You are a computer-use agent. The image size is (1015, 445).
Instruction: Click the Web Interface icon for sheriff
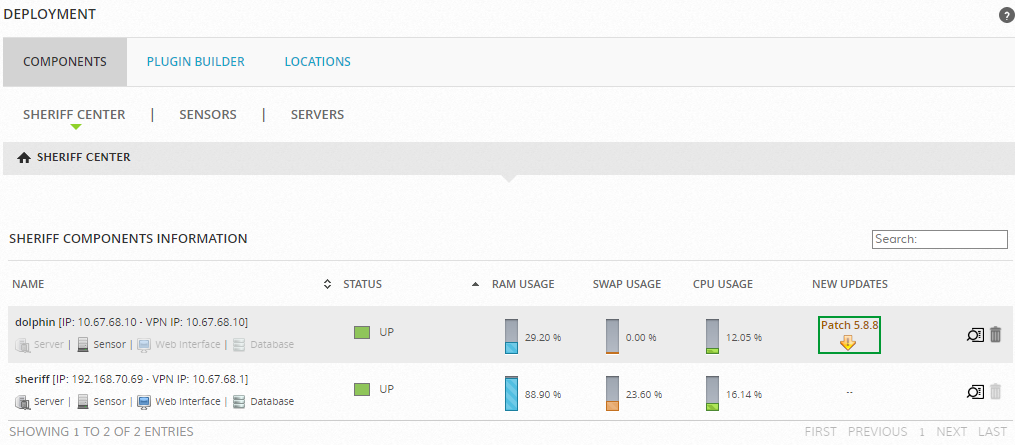(144, 402)
